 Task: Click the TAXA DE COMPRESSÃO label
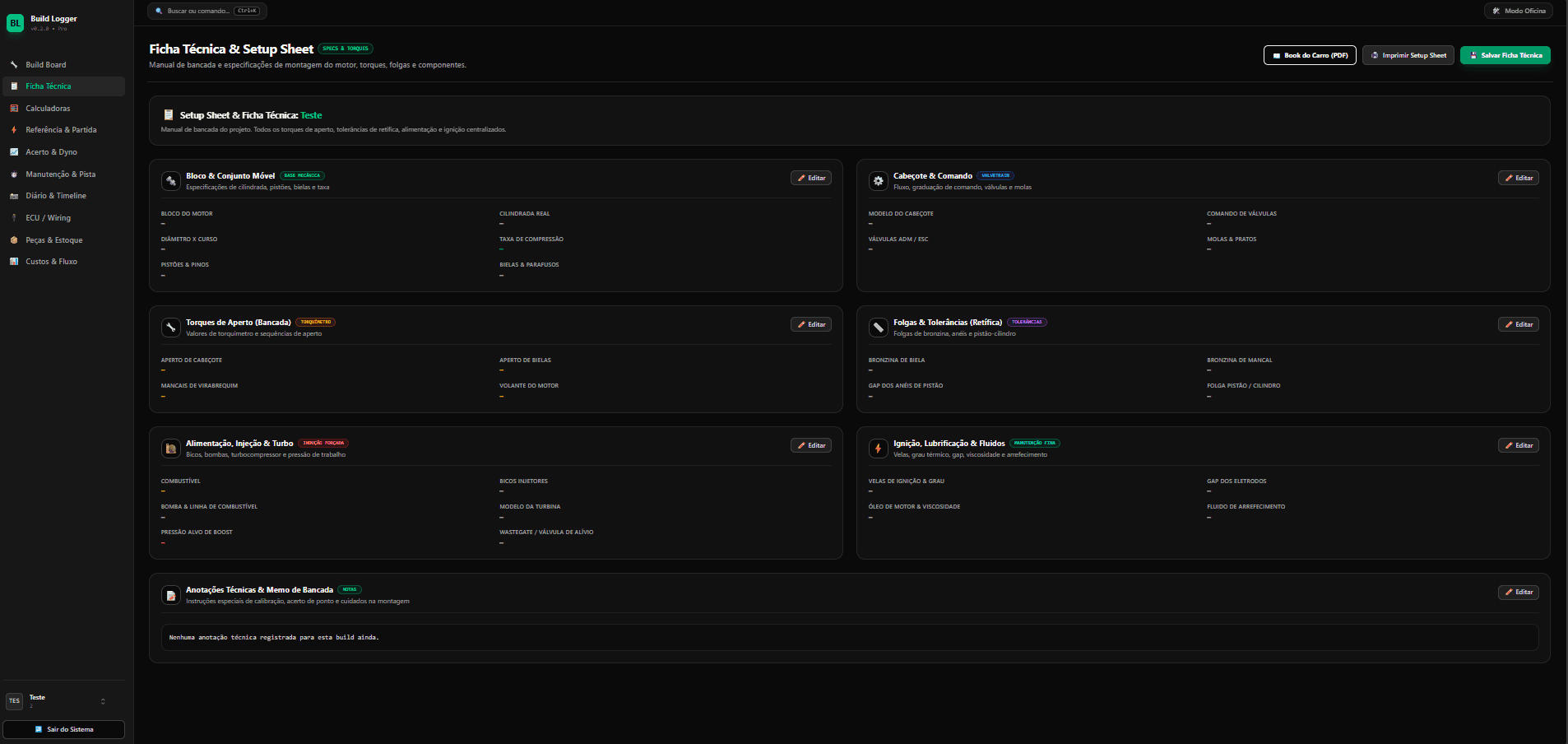531,239
